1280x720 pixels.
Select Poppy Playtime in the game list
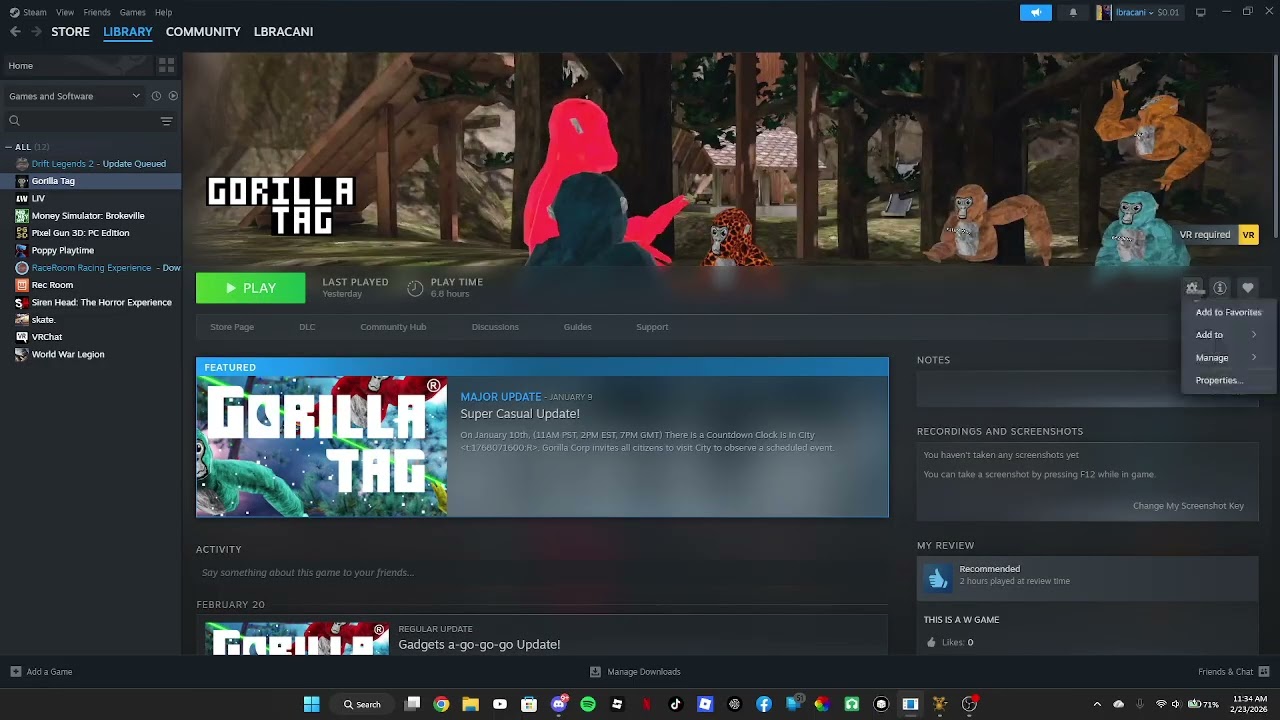click(62, 251)
